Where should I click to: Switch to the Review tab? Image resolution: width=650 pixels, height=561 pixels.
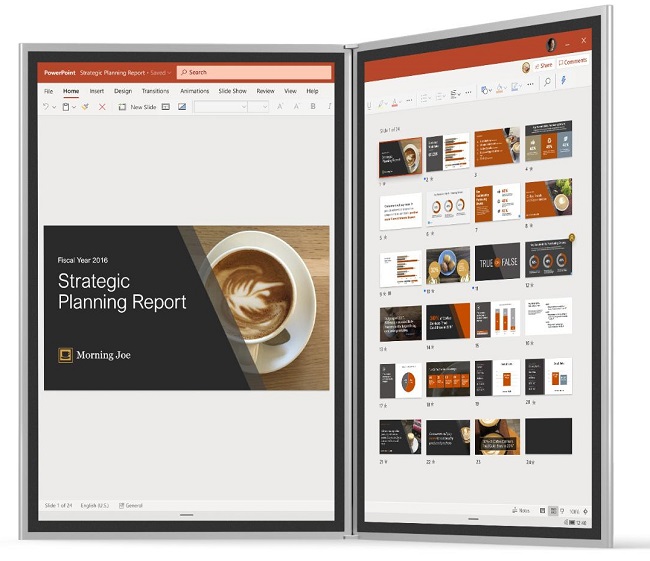[265, 91]
